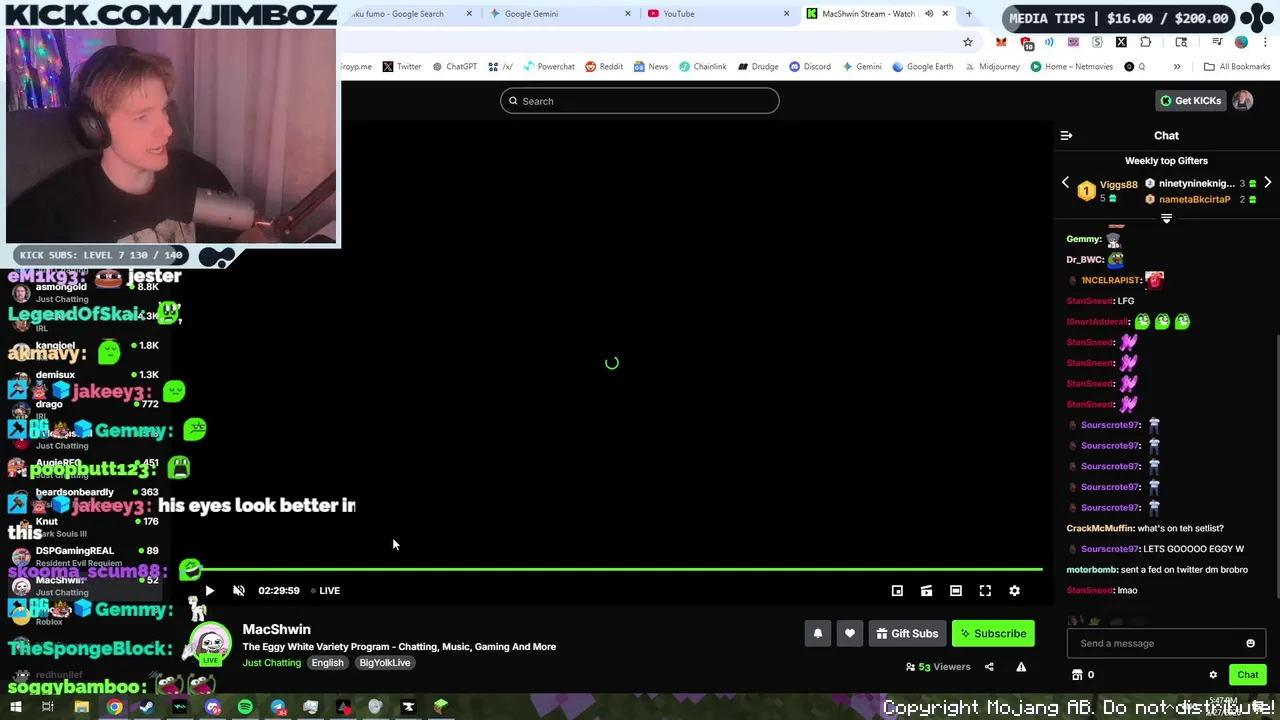Viewport: 1280px width, 720px height.
Task: Open motorbomb username in chat
Action: pyautogui.click(x=1090, y=569)
